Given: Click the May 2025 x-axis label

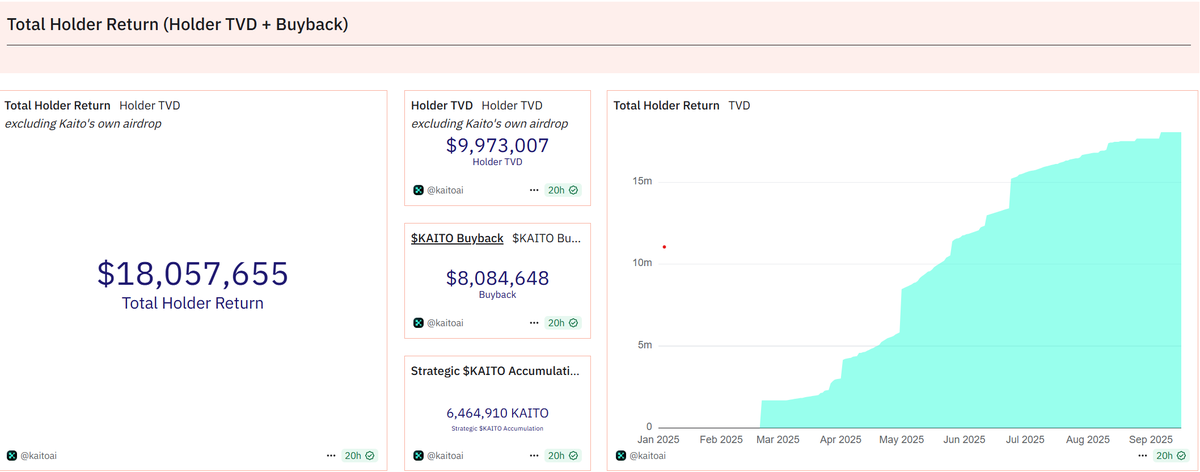Looking at the screenshot, I should [x=901, y=440].
